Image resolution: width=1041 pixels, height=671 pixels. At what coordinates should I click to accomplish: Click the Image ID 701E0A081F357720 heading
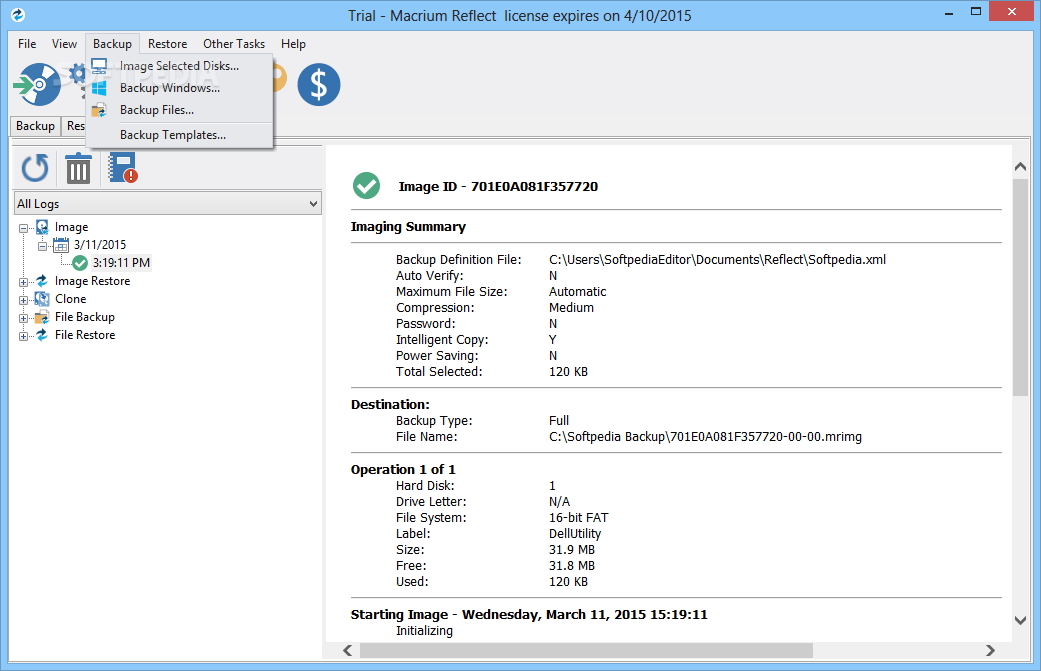498,186
